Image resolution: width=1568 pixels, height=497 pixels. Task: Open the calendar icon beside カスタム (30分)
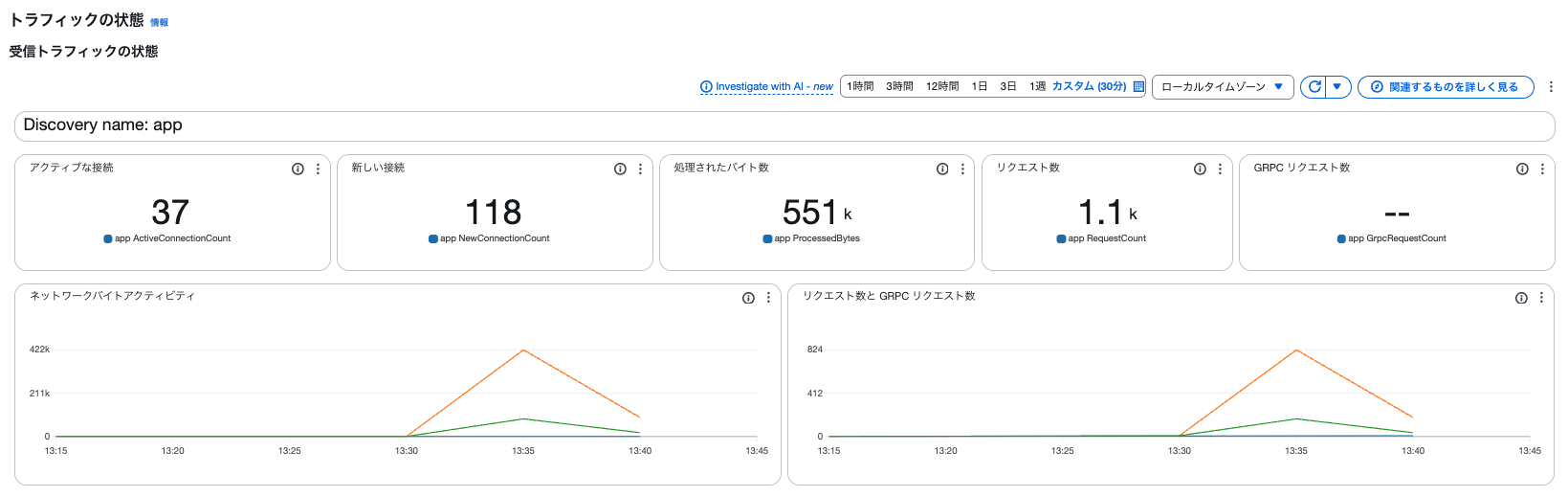click(x=1138, y=86)
